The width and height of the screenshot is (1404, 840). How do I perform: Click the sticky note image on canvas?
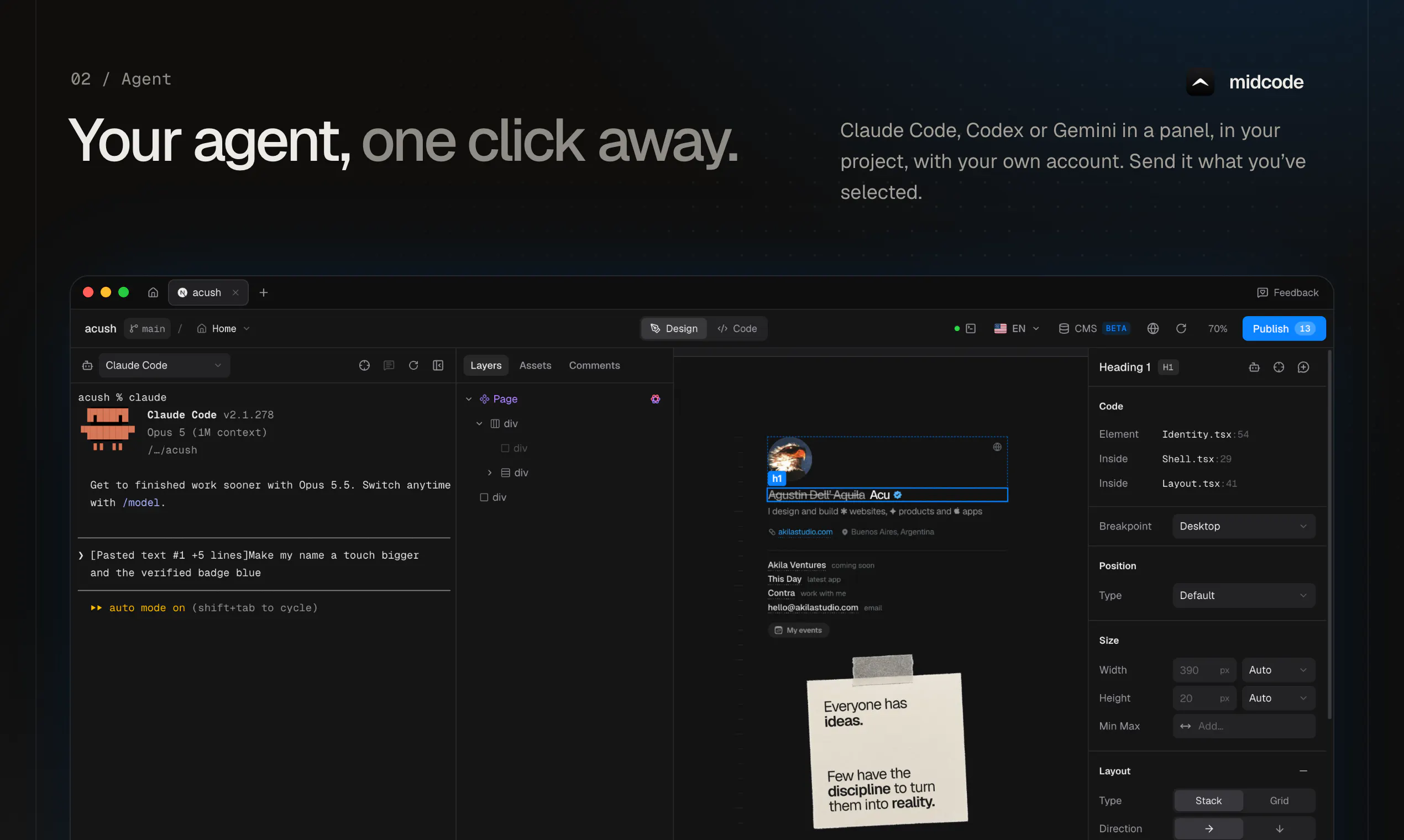coord(887,742)
